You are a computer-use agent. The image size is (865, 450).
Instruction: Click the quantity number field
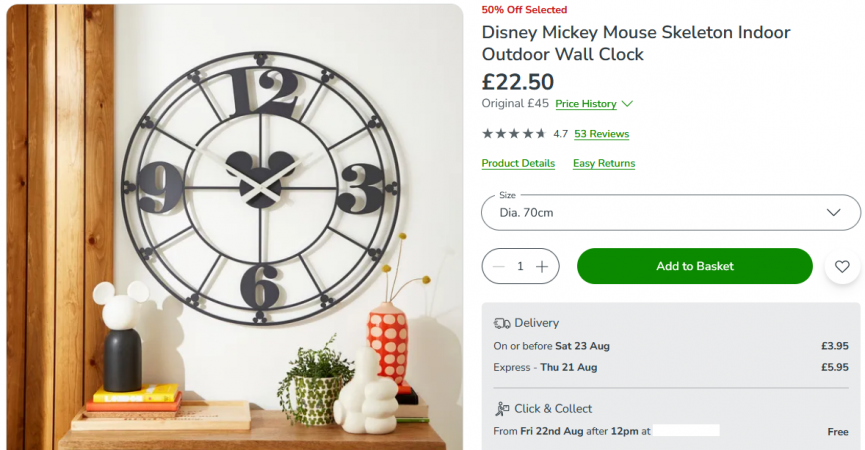click(x=520, y=266)
